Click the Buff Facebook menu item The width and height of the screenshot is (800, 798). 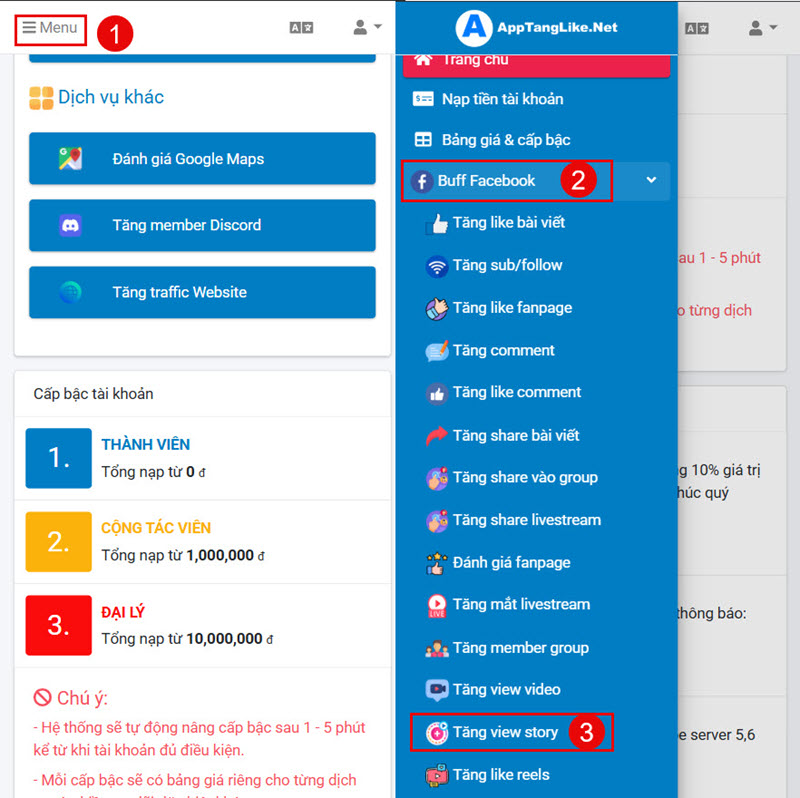point(536,181)
